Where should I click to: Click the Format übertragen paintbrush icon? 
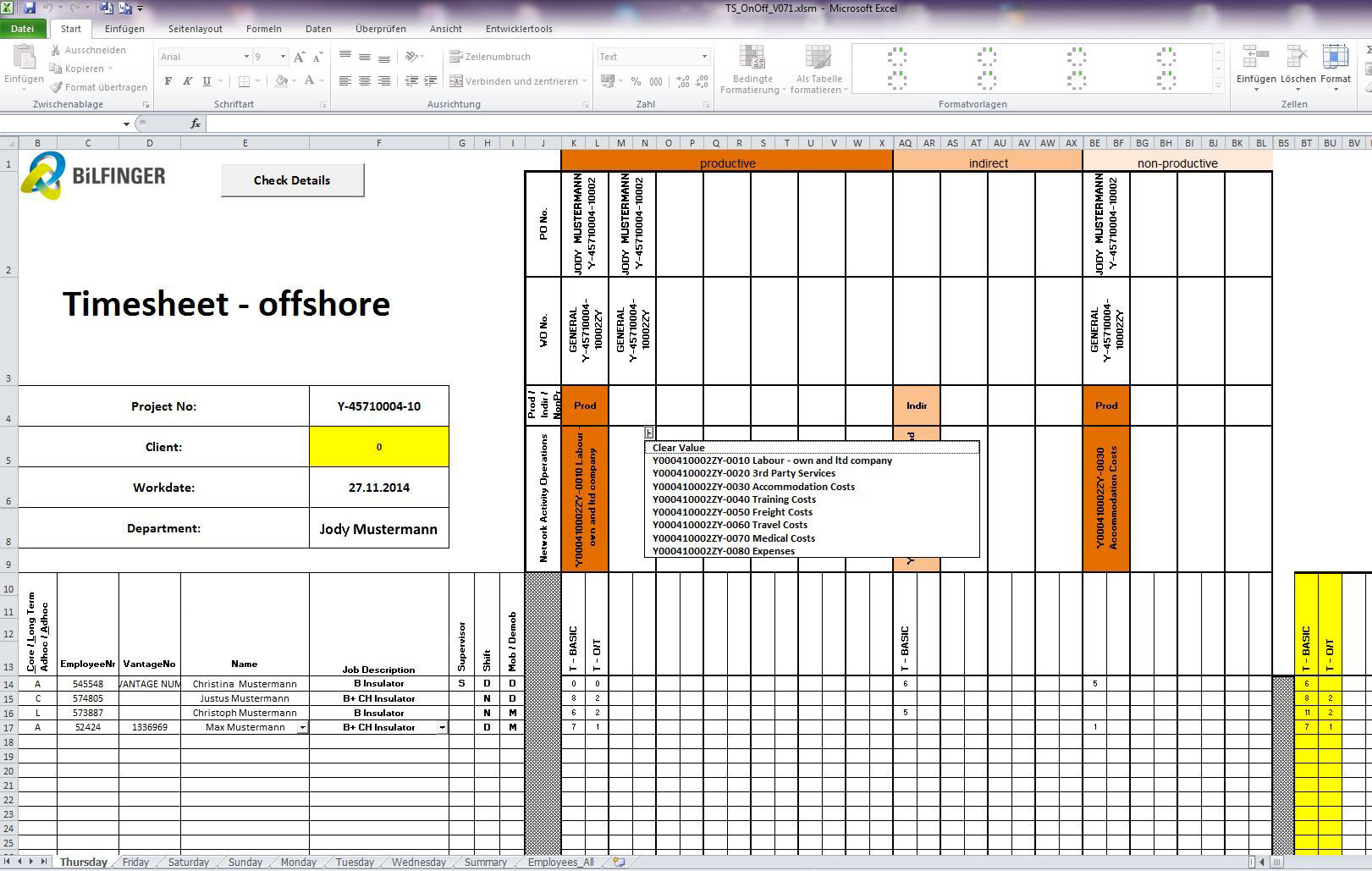pyautogui.click(x=56, y=87)
